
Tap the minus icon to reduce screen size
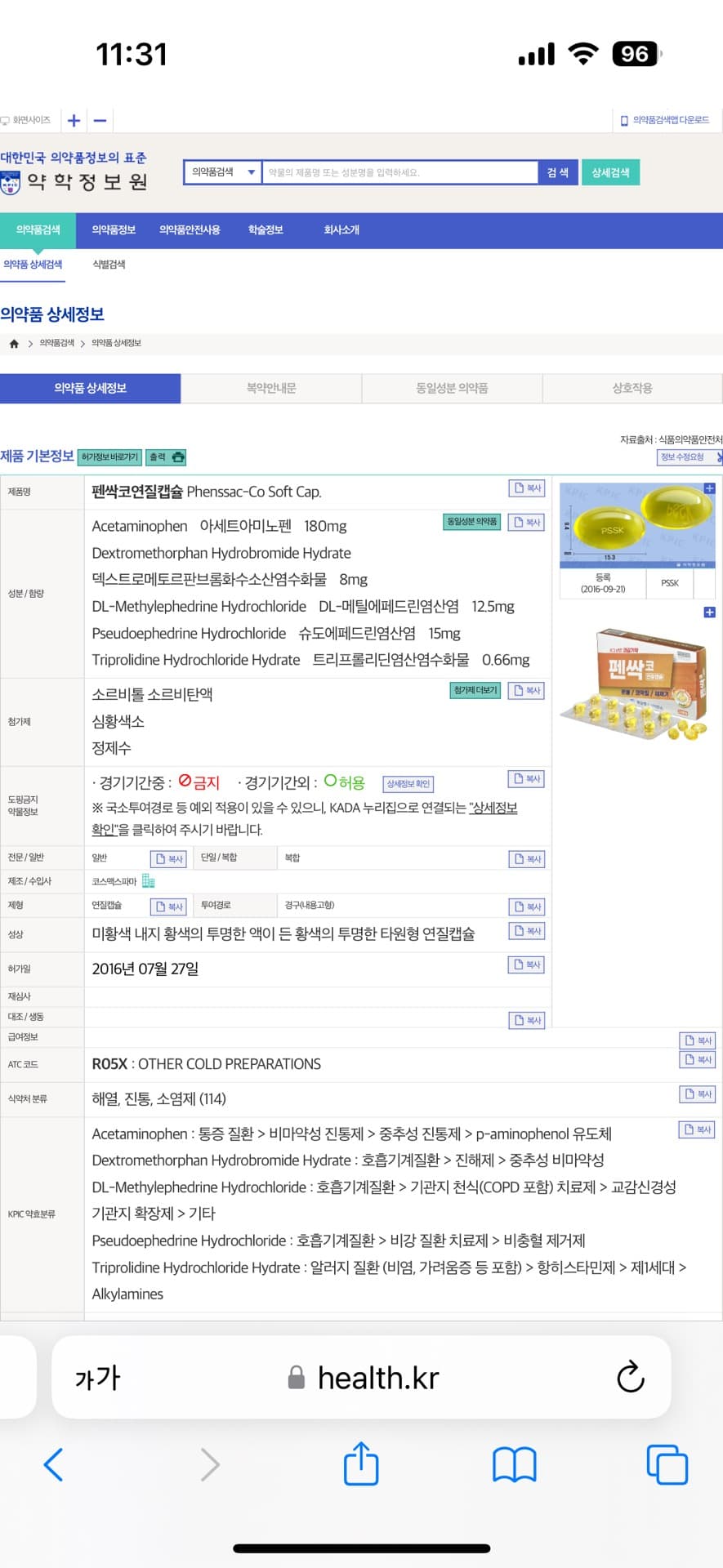coord(100,121)
